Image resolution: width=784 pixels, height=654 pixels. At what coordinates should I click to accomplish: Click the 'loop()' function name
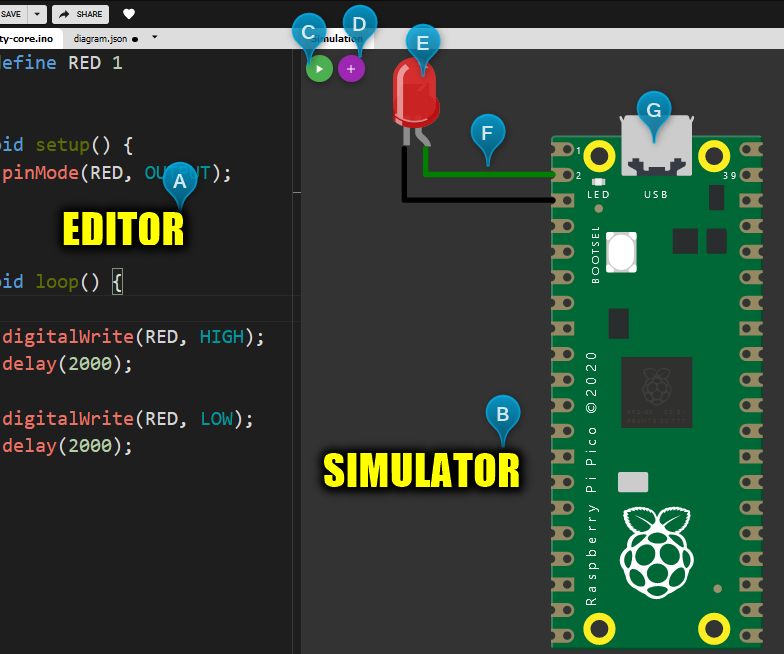(68, 282)
